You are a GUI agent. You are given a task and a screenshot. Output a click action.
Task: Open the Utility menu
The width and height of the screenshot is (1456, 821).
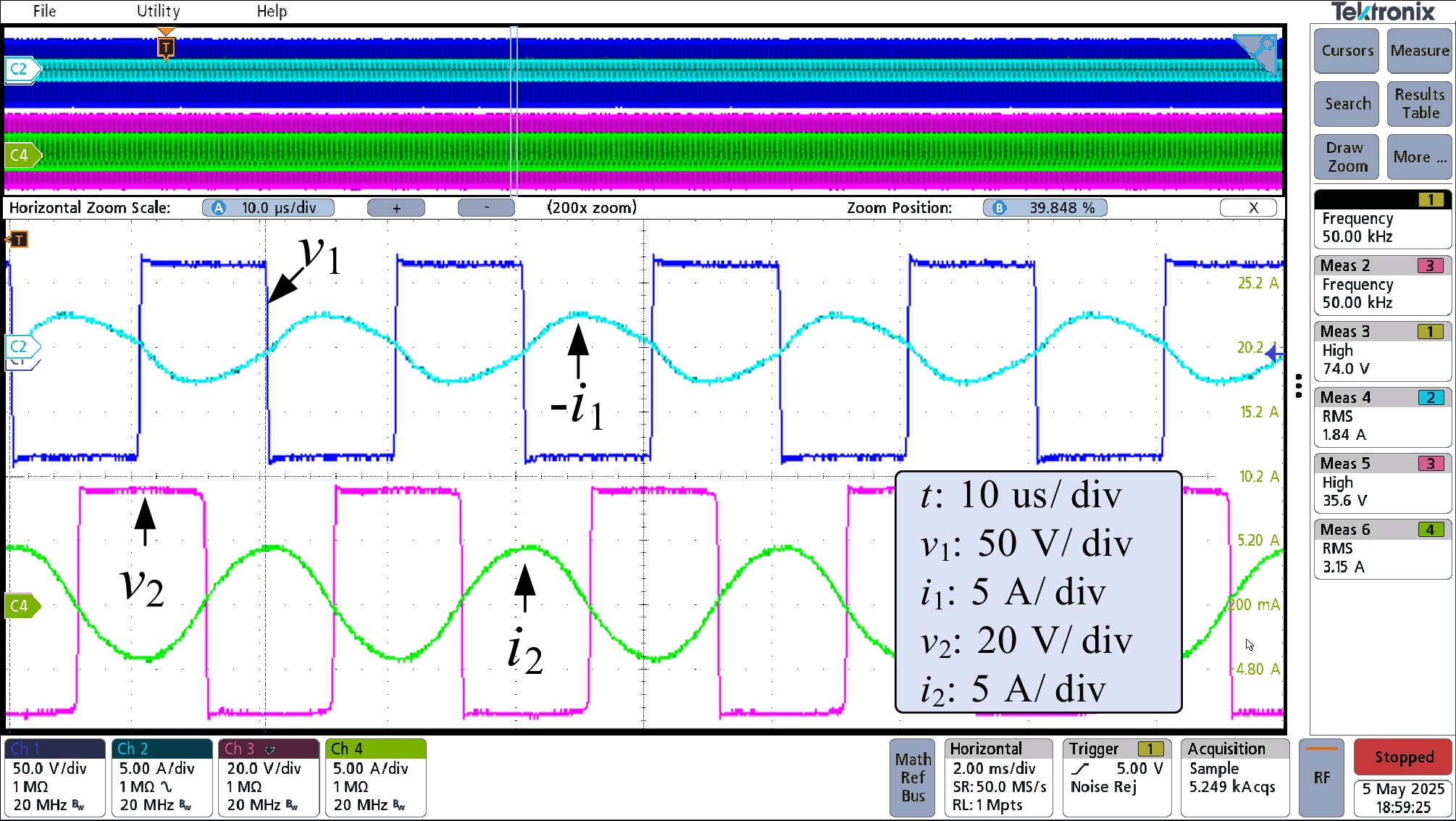(x=158, y=11)
